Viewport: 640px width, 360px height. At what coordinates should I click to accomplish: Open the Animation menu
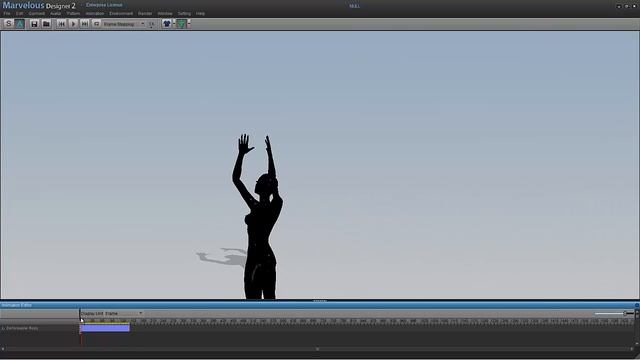(x=95, y=13)
